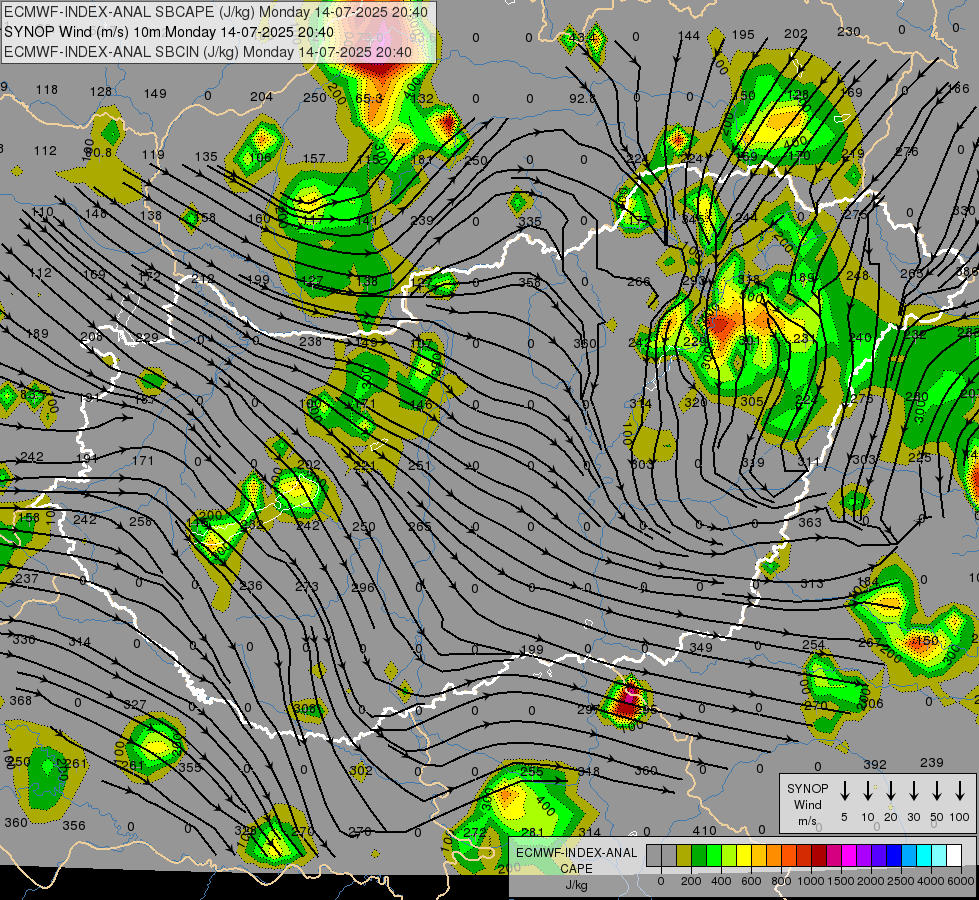The width and height of the screenshot is (979, 900).
Task: Click the SBCAPE title line in the header
Action: (x=216, y=12)
